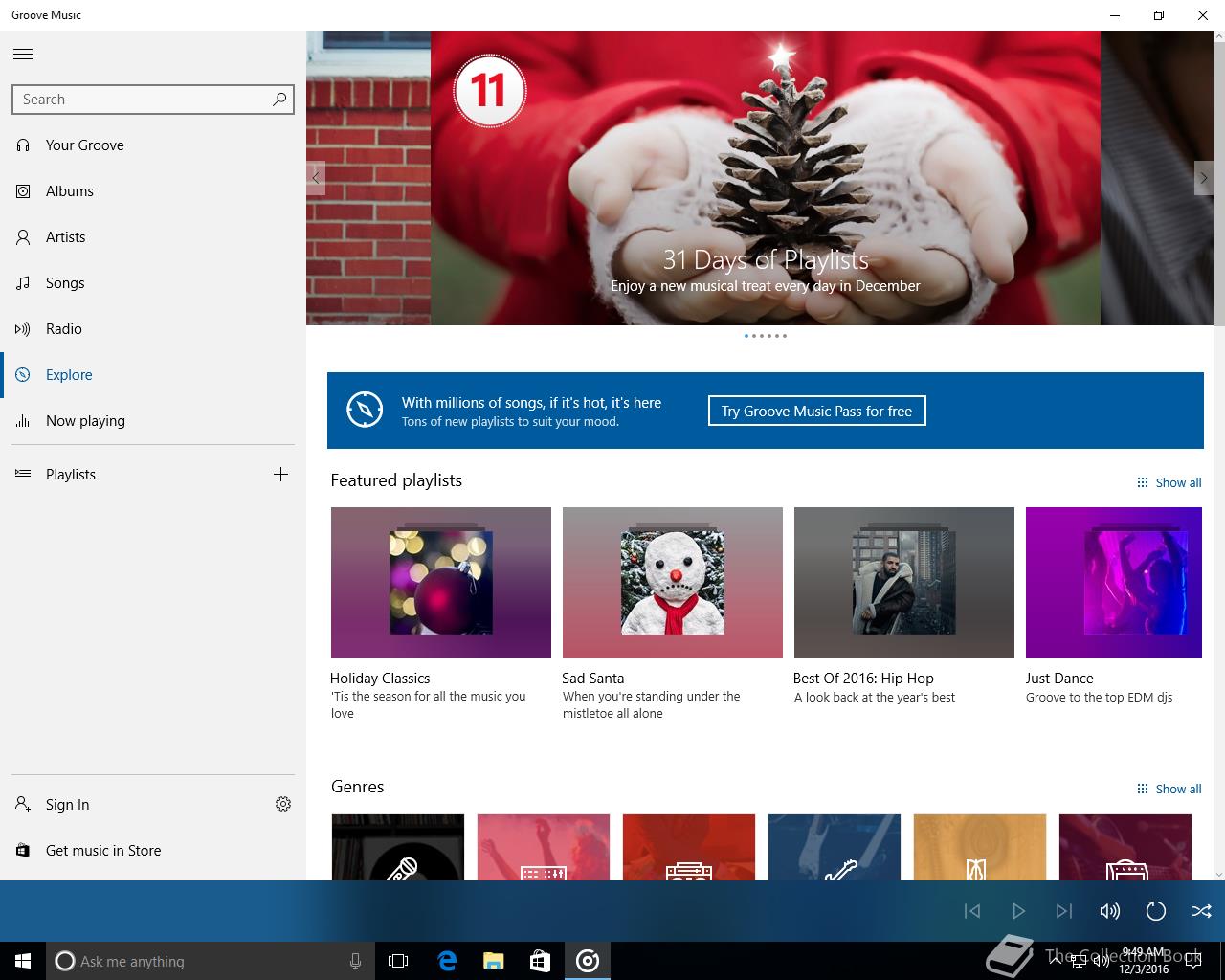Image resolution: width=1225 pixels, height=980 pixels.
Task: Click Sign In link
Action: coord(67,805)
